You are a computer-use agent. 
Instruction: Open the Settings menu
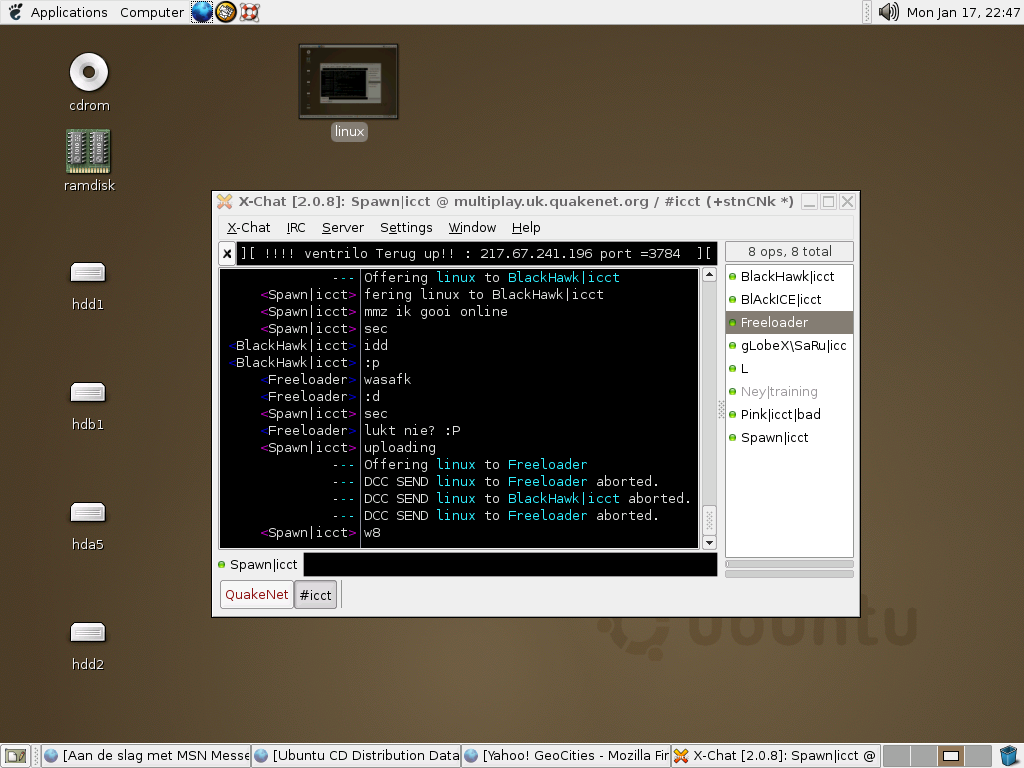(x=406, y=227)
